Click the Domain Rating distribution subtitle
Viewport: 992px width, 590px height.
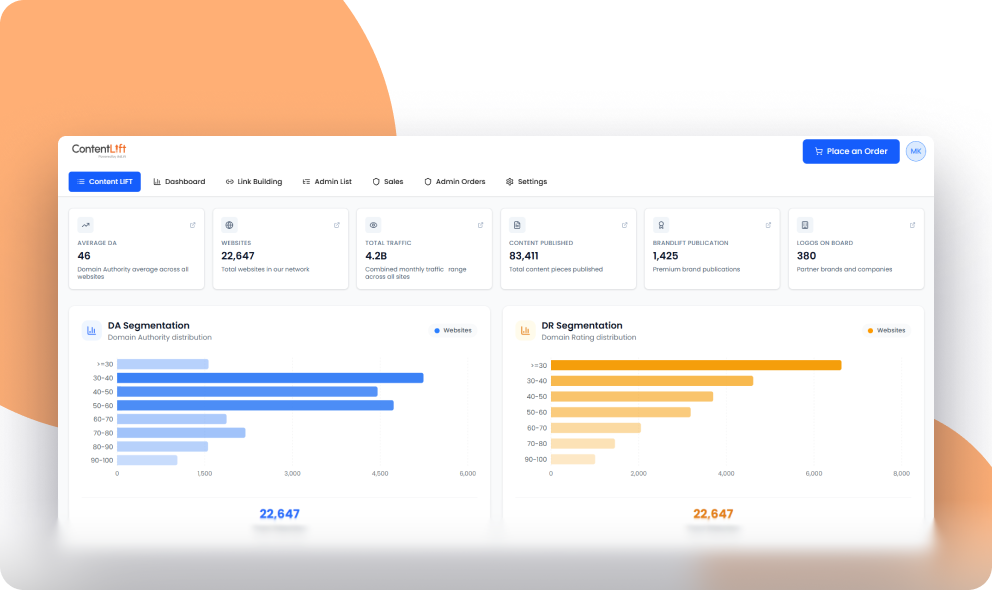pyautogui.click(x=589, y=338)
